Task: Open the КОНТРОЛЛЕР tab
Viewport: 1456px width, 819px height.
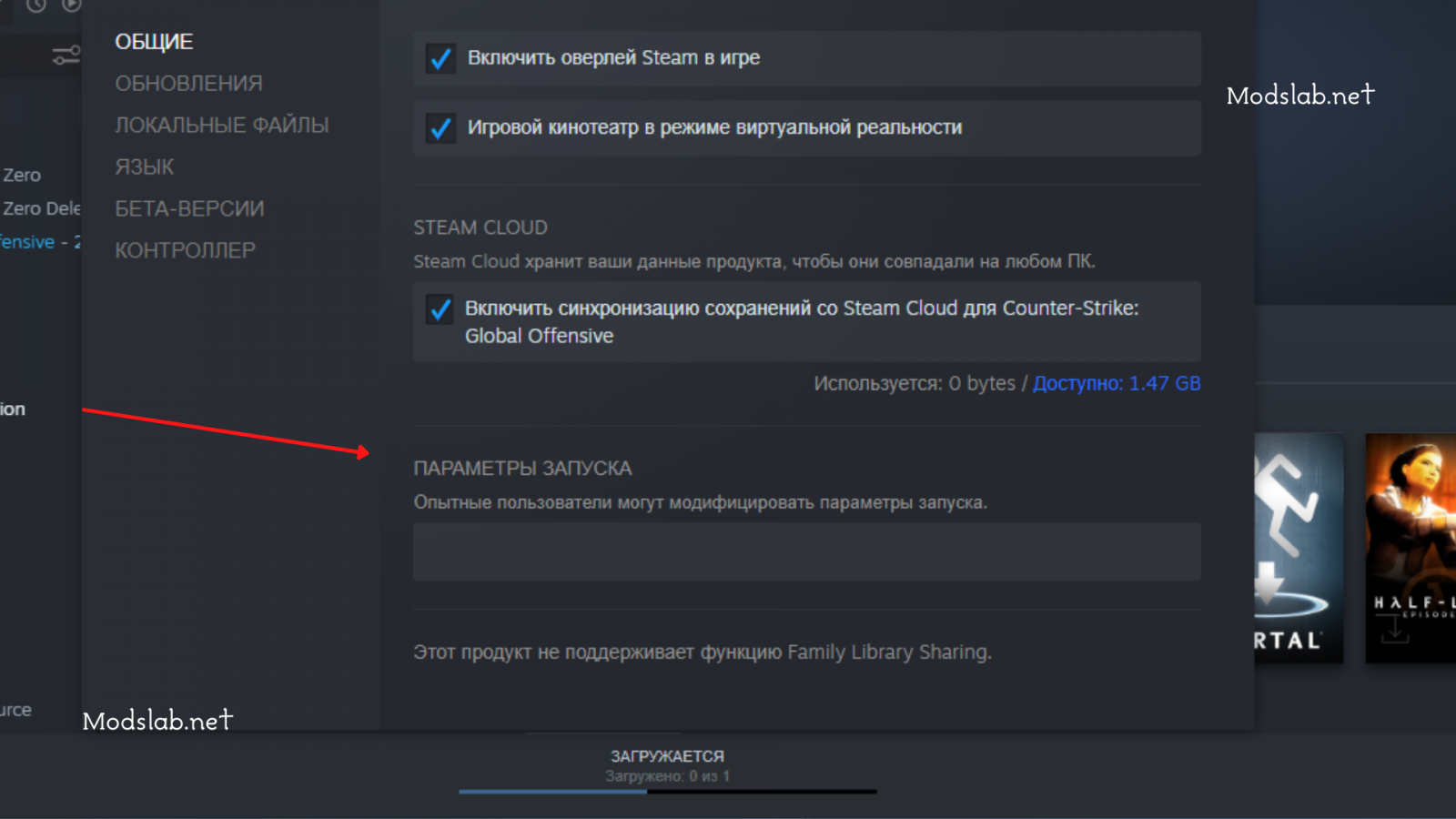Action: pyautogui.click(x=185, y=250)
